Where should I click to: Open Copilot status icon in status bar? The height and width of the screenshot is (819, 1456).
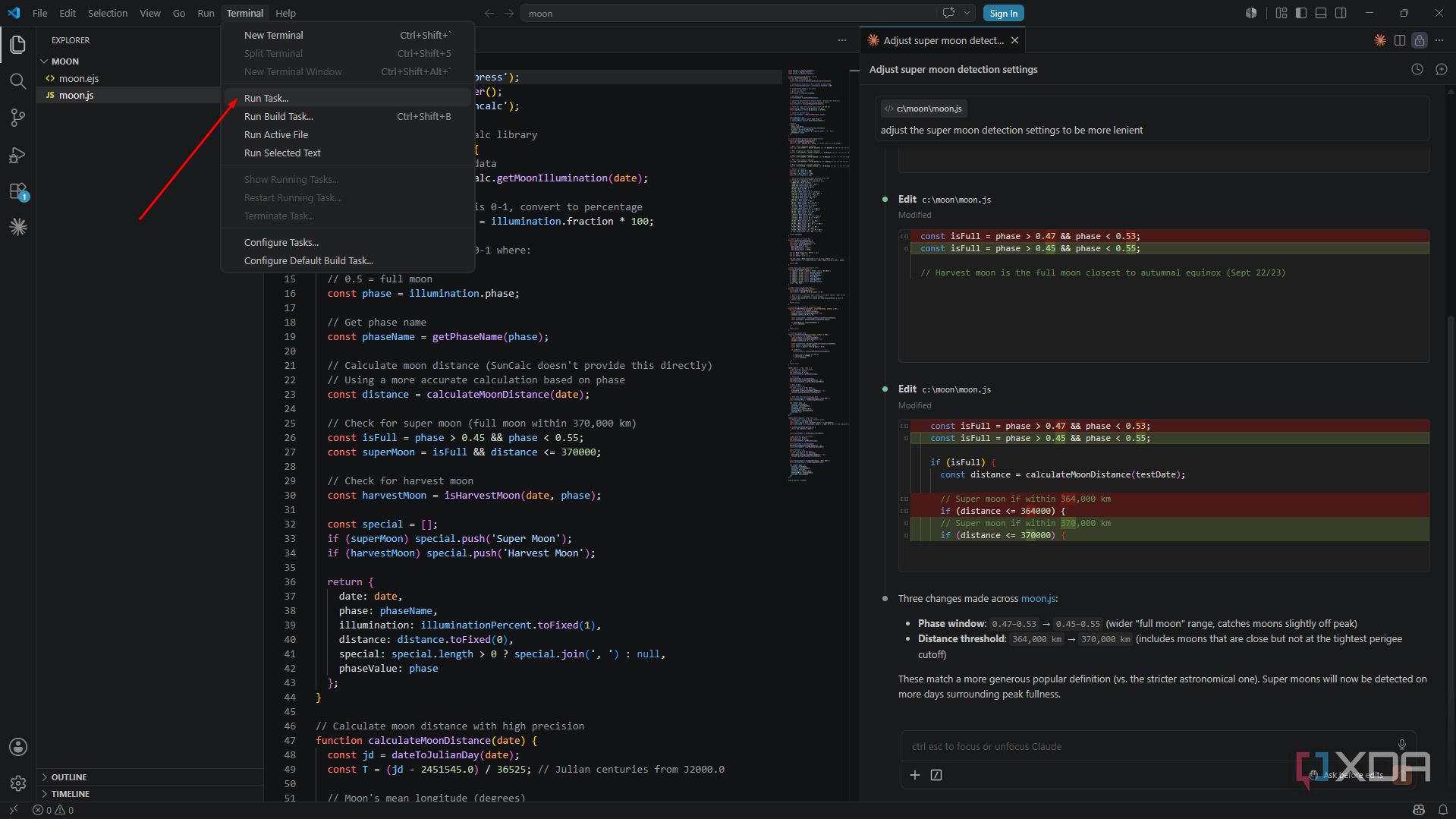point(1419,810)
